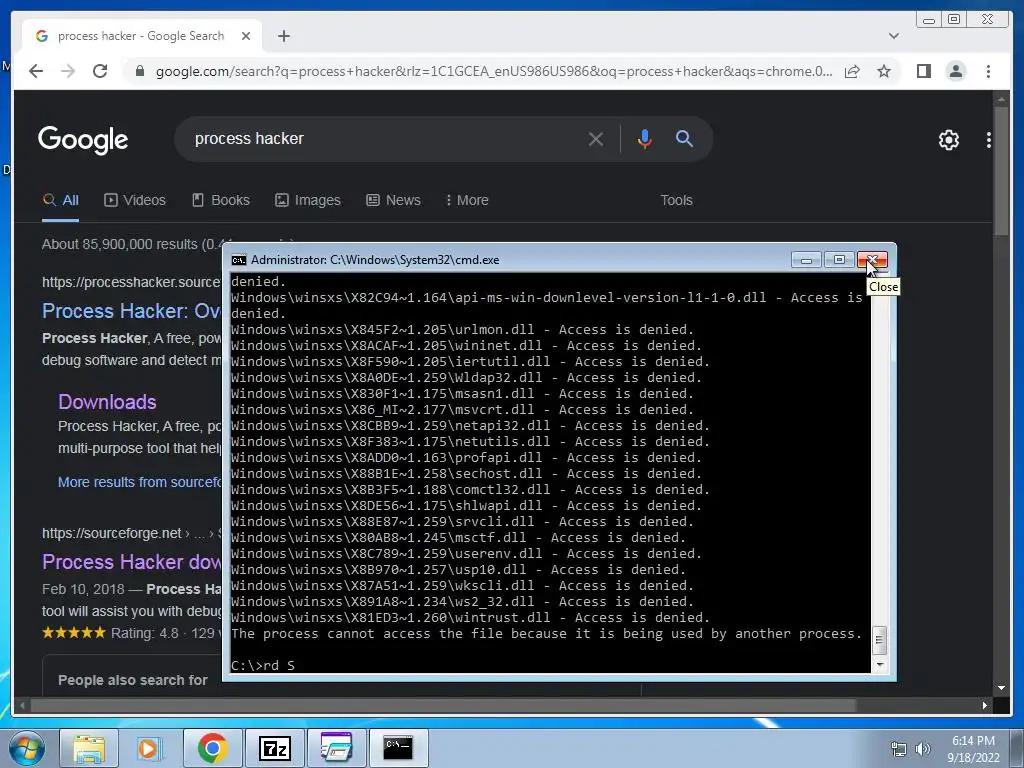Clear the Google search box text
The width and height of the screenshot is (1024, 768).
point(596,139)
